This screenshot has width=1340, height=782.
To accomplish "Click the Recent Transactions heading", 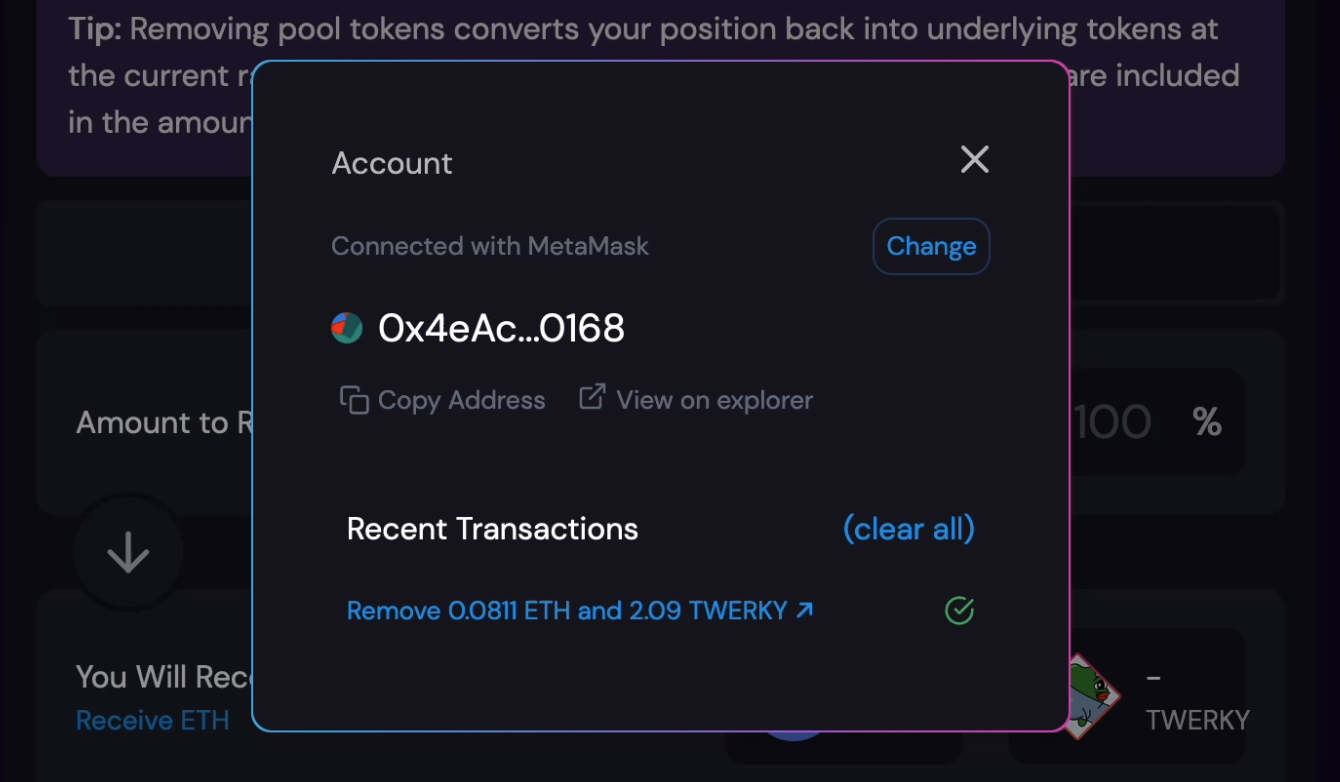I will tap(492, 529).
